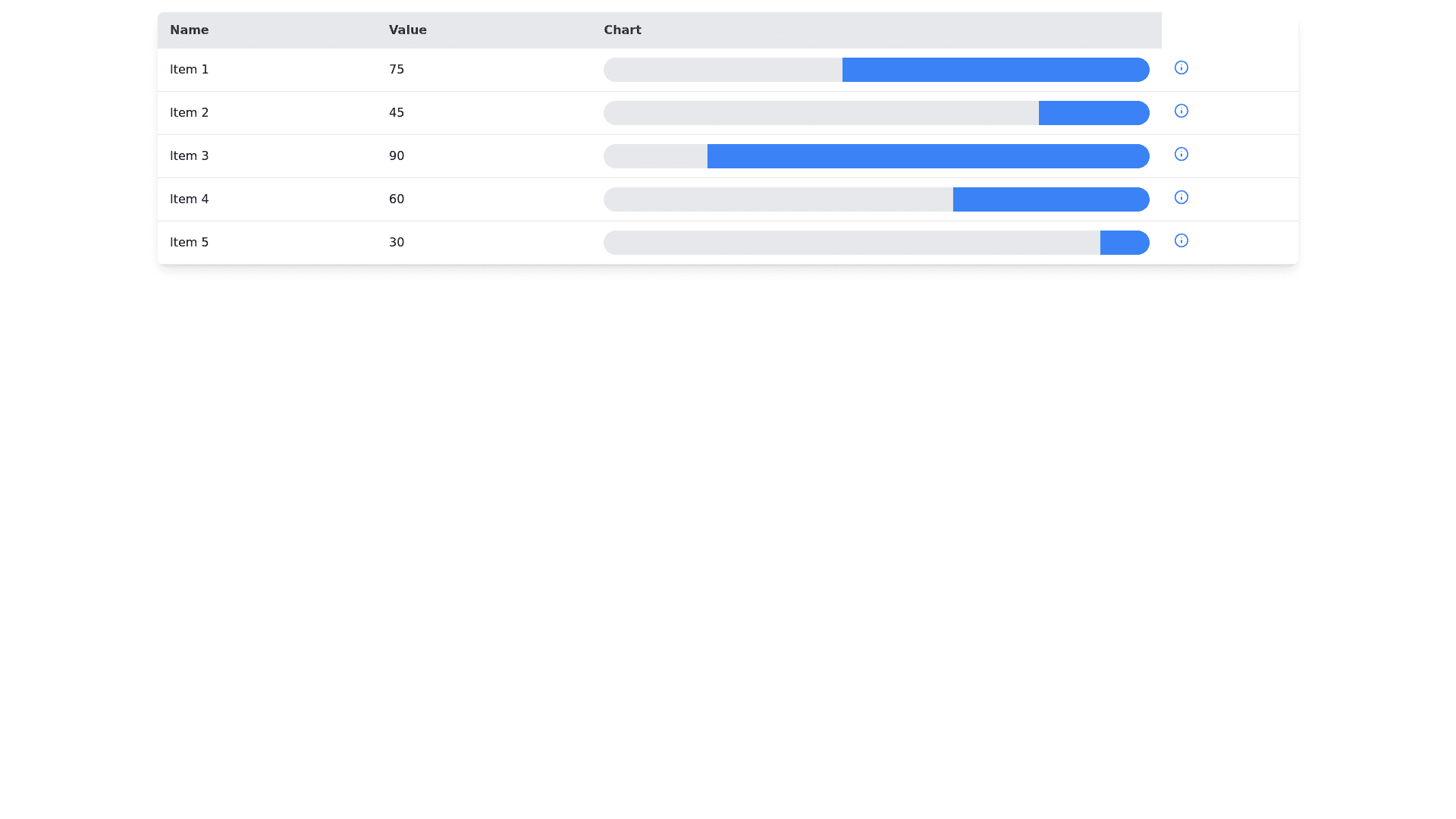Click the value 75 cell

[x=397, y=70]
